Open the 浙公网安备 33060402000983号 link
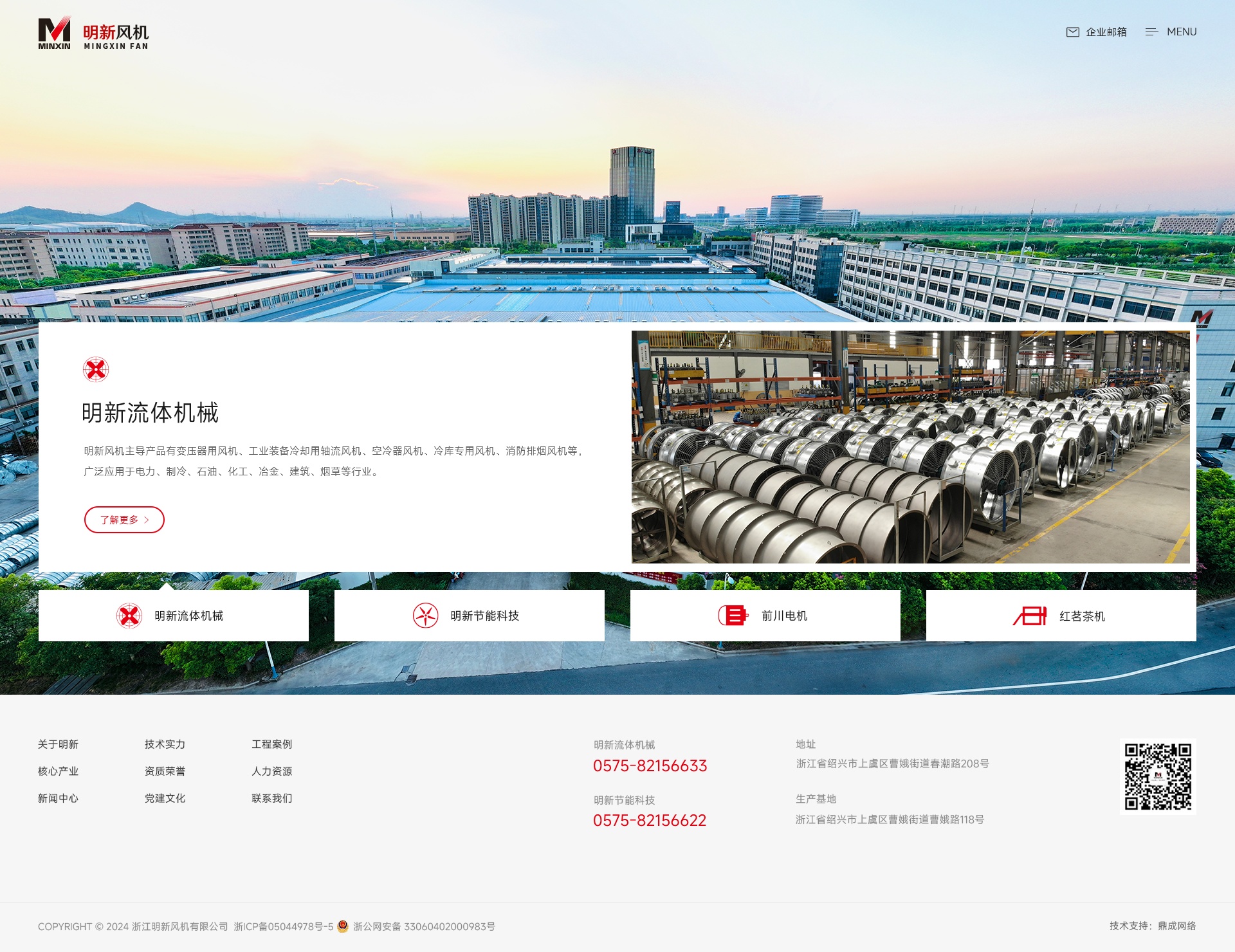 pos(424,927)
